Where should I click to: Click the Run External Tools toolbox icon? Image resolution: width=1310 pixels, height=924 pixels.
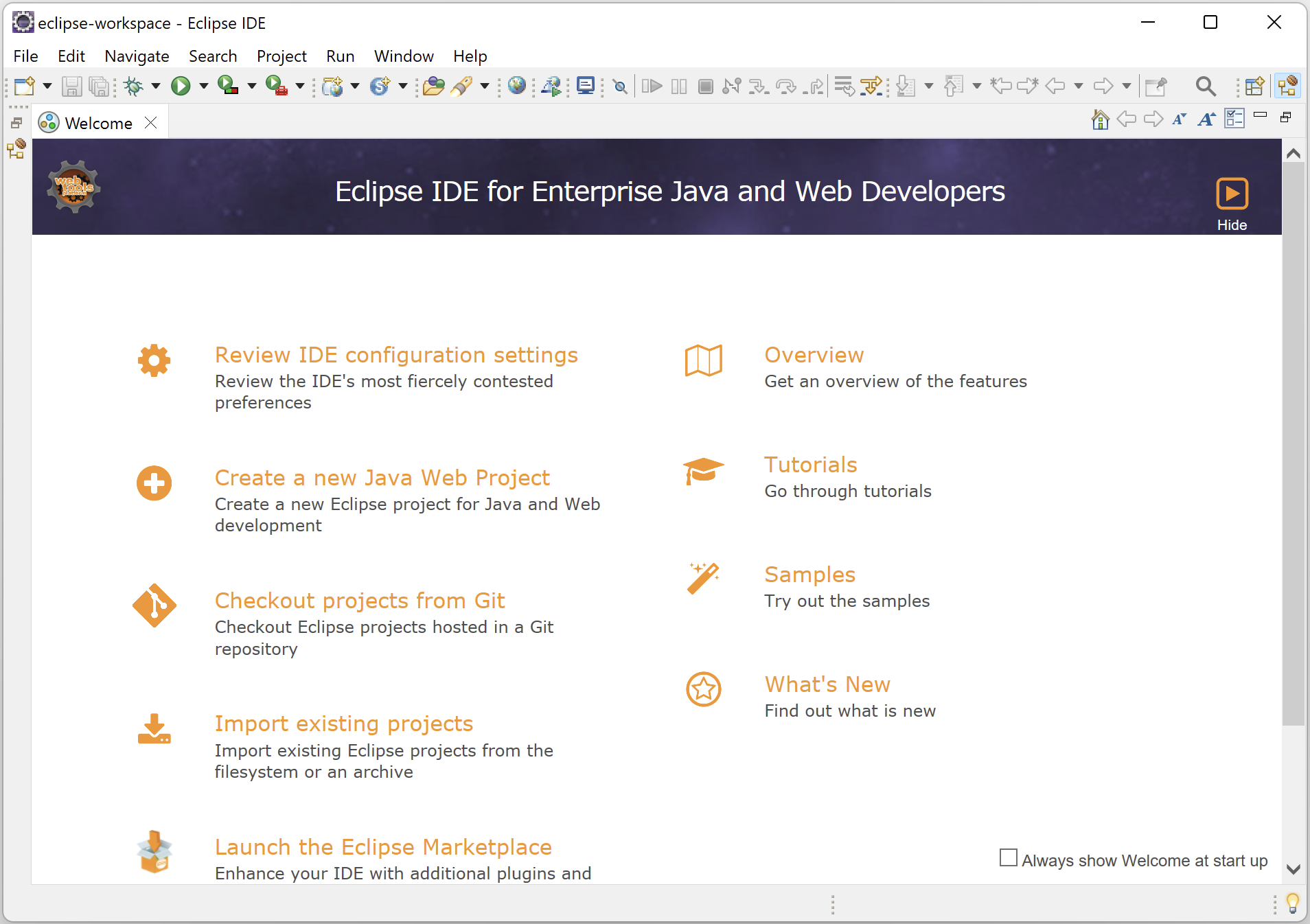tap(276, 86)
